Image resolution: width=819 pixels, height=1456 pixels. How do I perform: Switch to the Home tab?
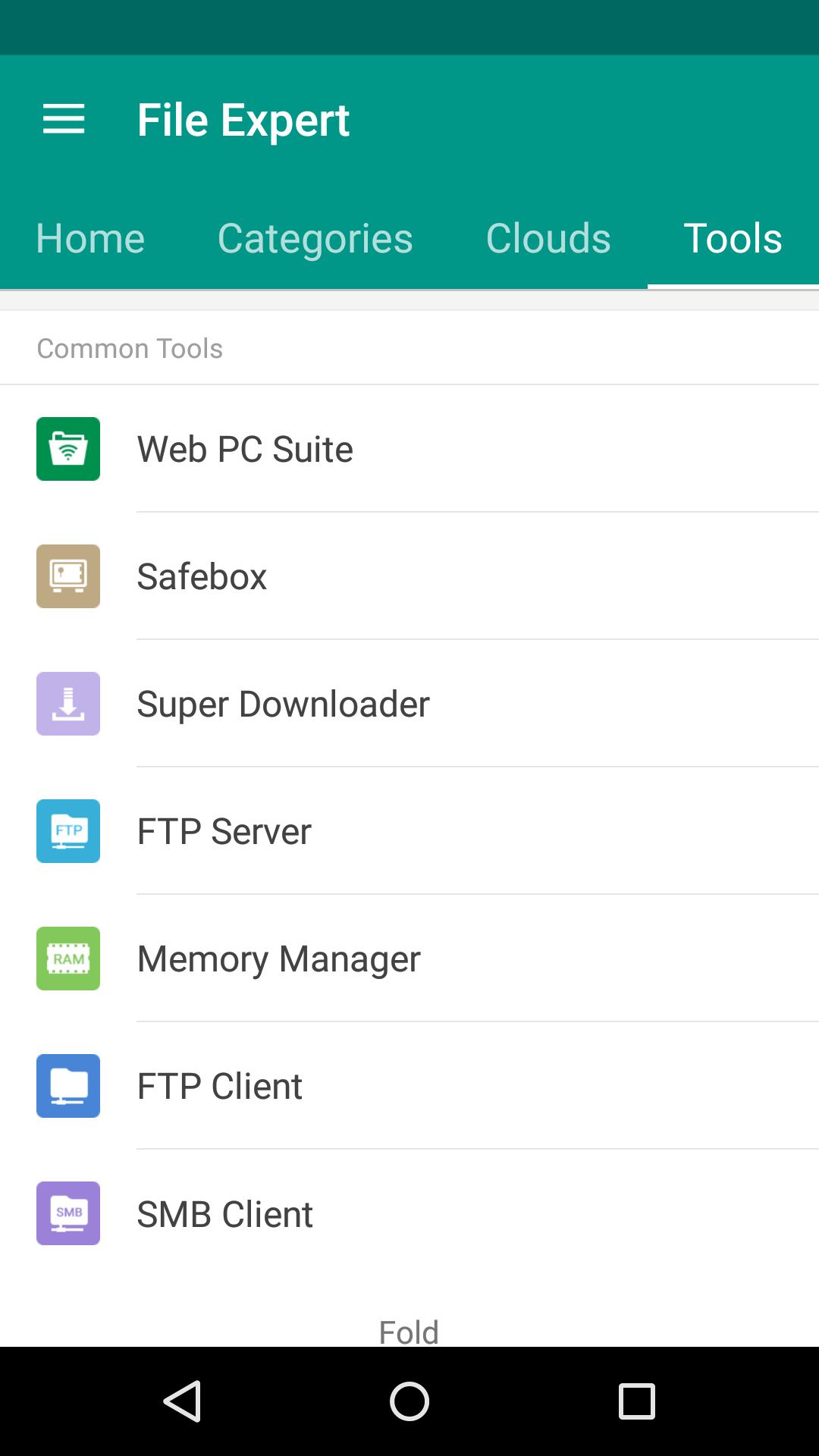click(89, 237)
